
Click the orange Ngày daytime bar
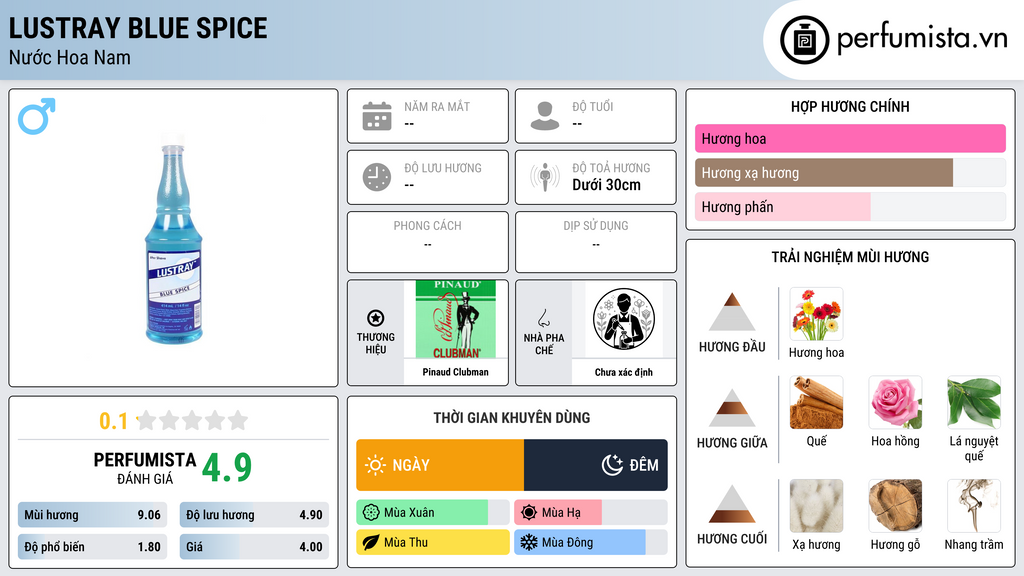coord(440,465)
